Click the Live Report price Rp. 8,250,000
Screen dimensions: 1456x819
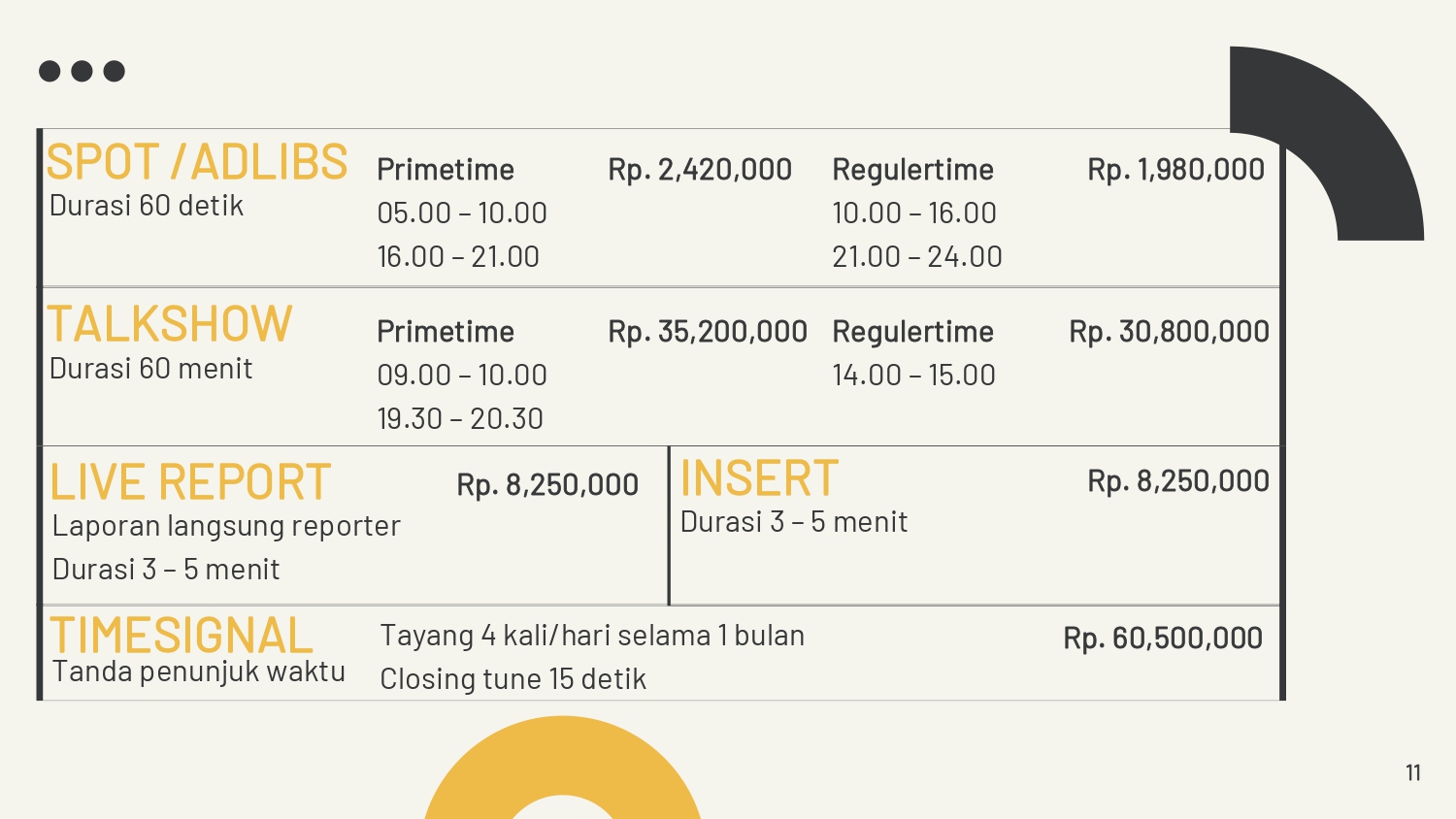point(547,485)
